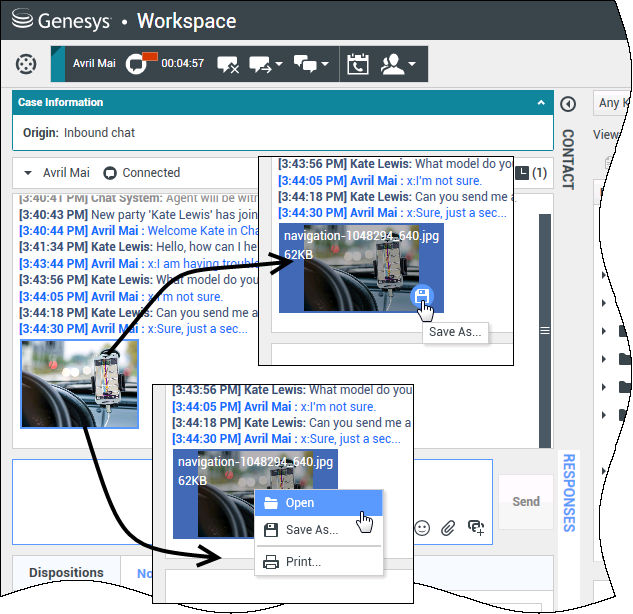
Task: Open the party action menu icon
Action: point(398,64)
